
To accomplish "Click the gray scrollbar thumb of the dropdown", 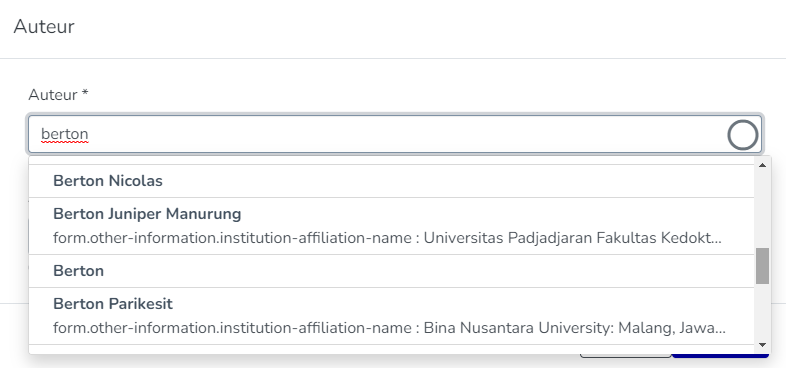I will point(762,266).
